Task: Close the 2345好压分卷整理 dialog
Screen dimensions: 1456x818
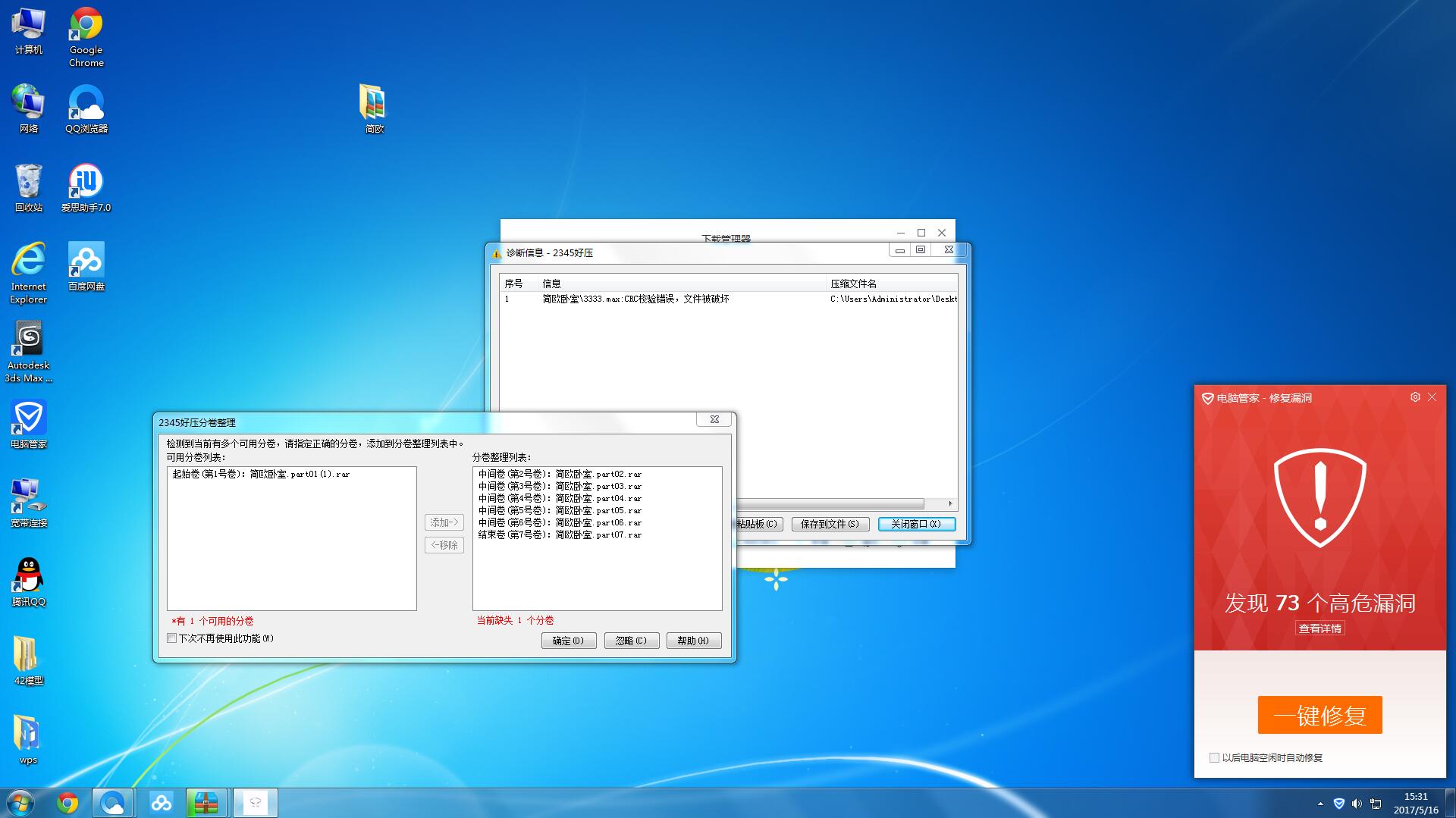Action: (x=714, y=419)
